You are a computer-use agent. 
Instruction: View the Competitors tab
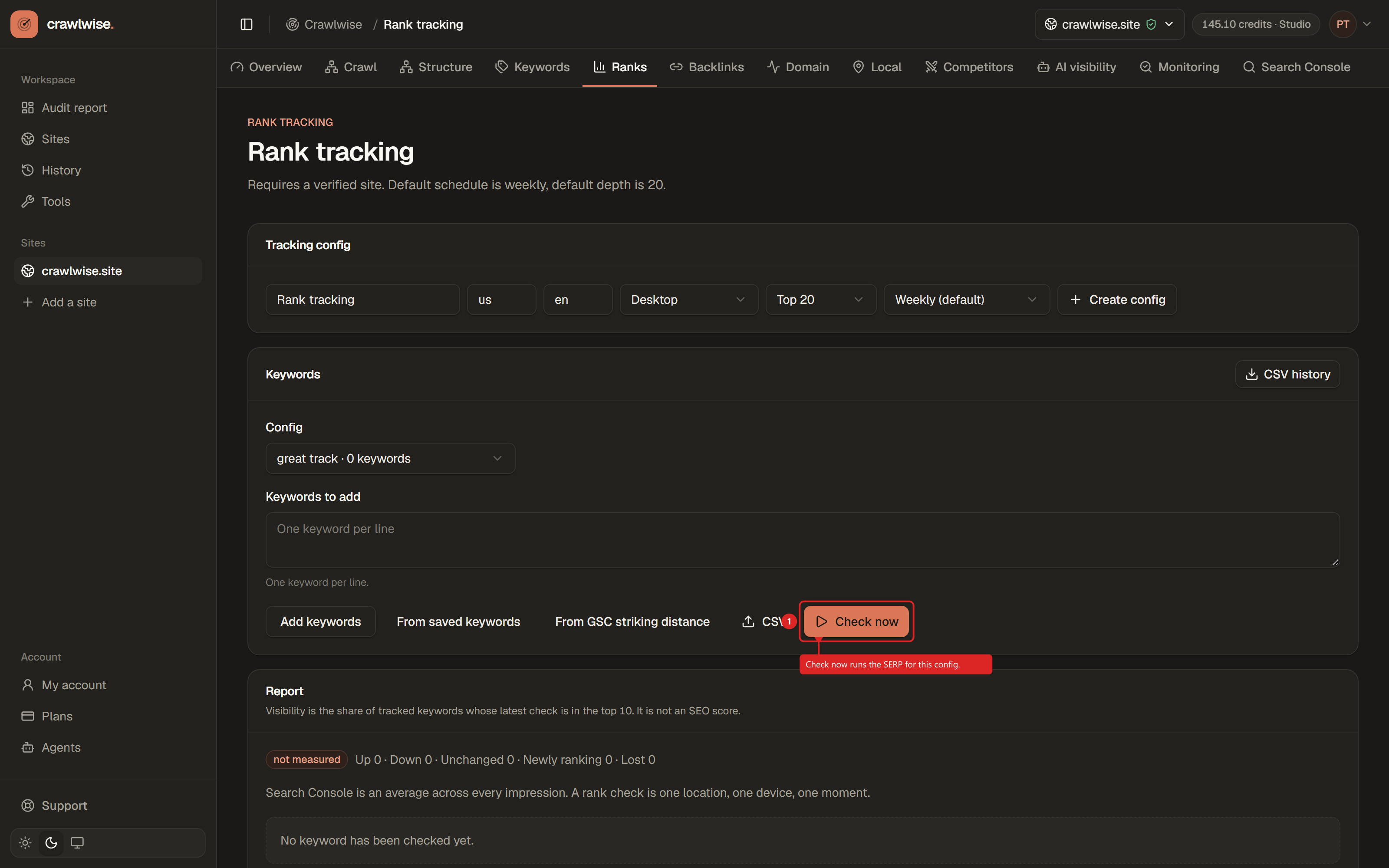pyautogui.click(x=969, y=67)
